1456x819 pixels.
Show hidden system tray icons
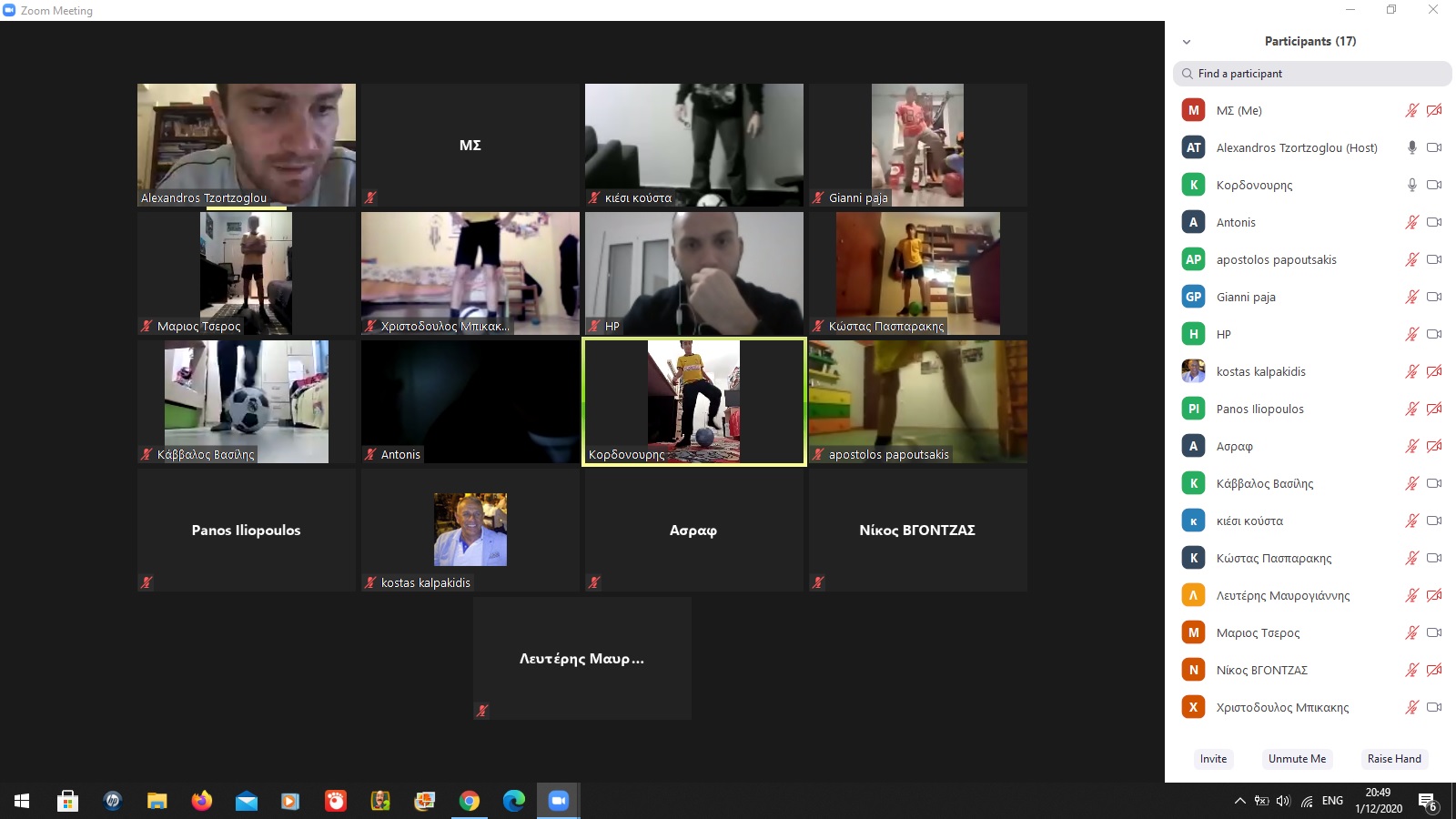tap(1239, 801)
